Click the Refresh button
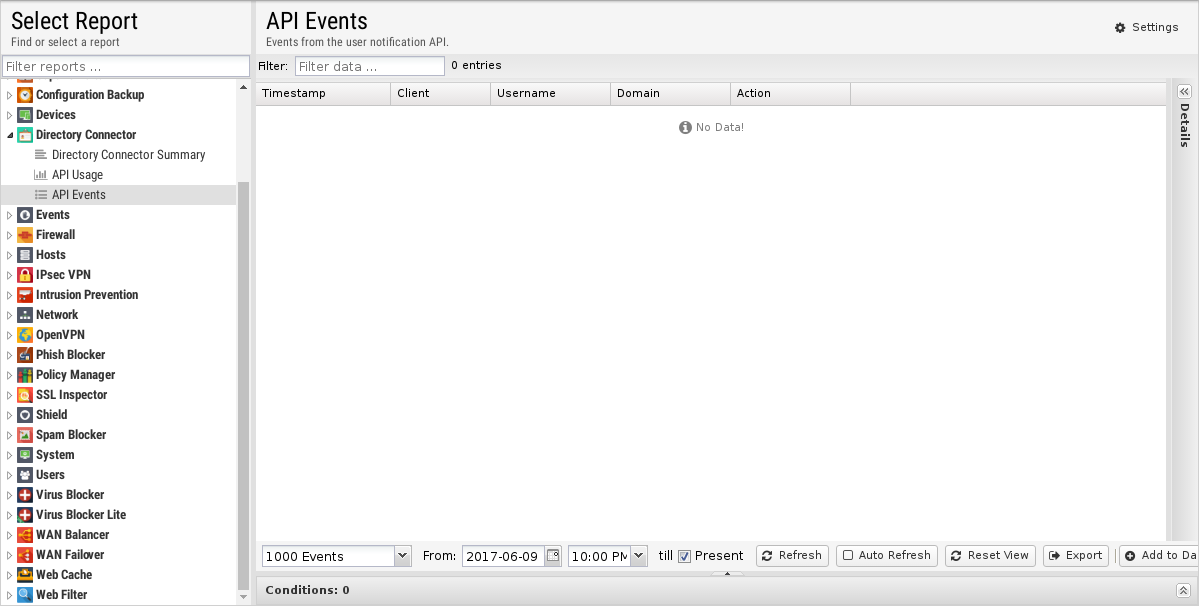Viewport: 1199px width, 606px height. (792, 556)
